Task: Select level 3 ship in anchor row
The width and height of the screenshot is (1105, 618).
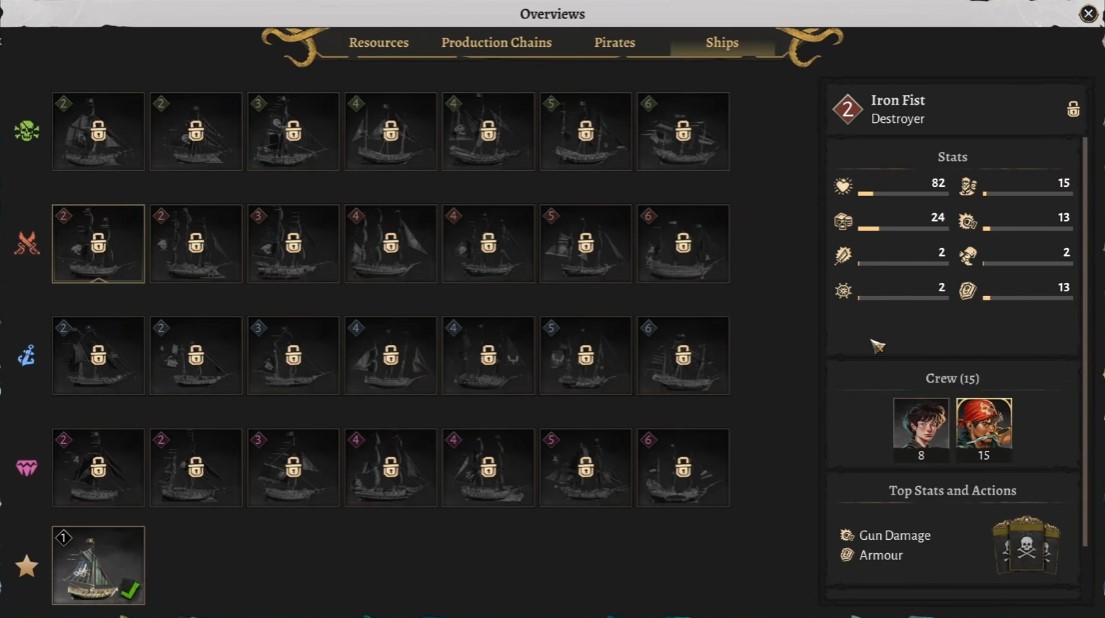Action: pos(293,355)
